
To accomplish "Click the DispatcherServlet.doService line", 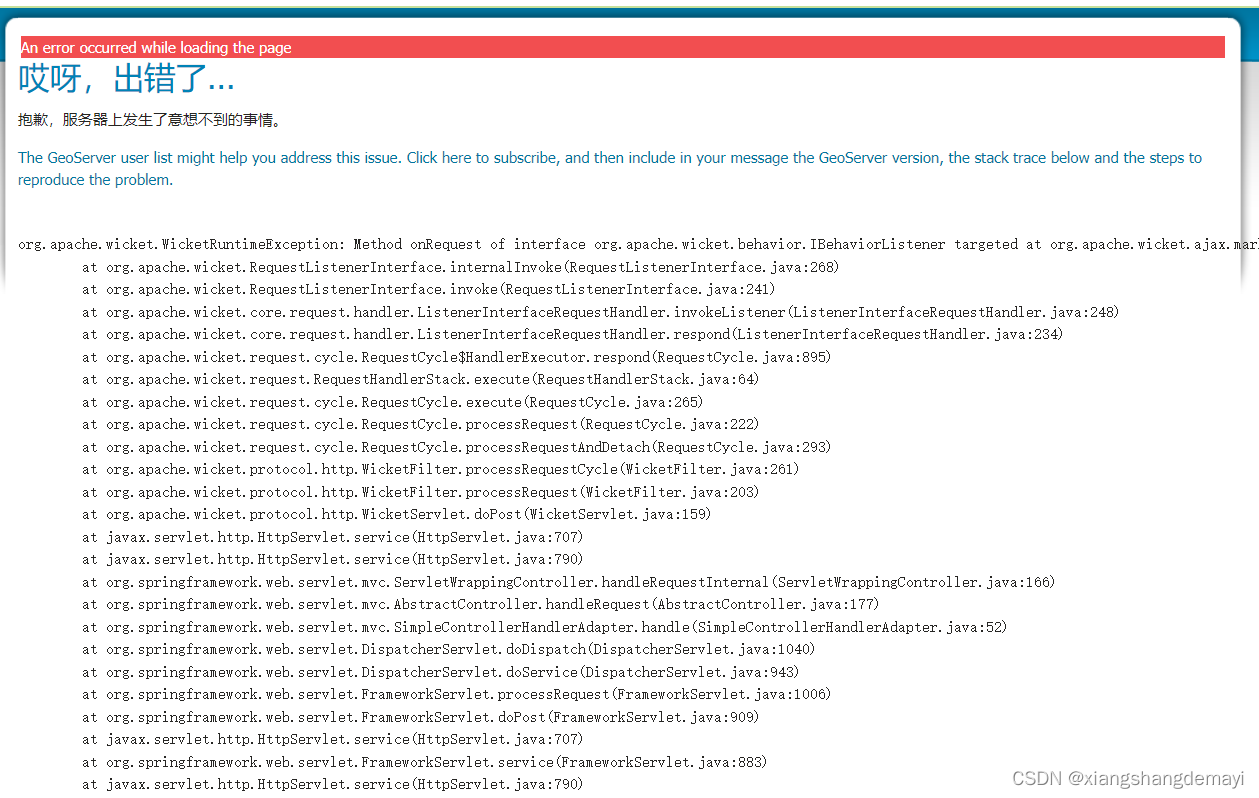I will 441,672.
